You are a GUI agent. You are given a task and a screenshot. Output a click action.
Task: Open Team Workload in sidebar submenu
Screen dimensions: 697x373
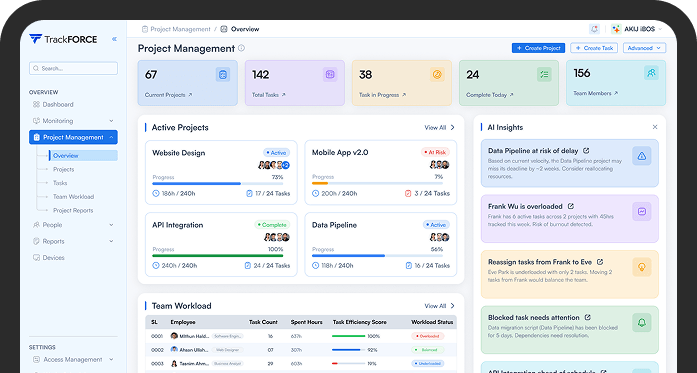click(73, 197)
